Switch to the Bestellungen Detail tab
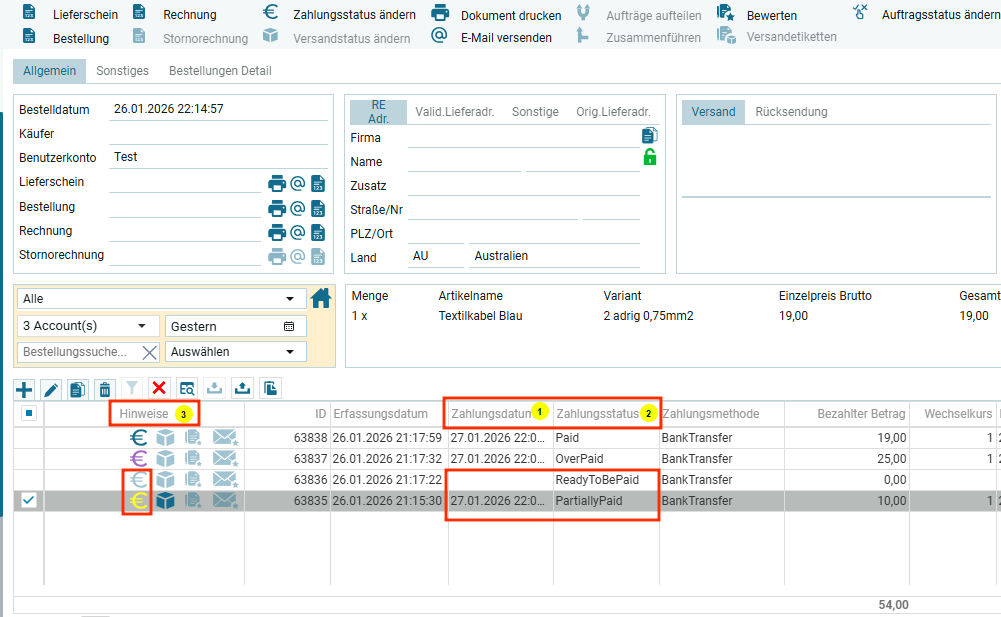The image size is (1001, 617). click(220, 71)
